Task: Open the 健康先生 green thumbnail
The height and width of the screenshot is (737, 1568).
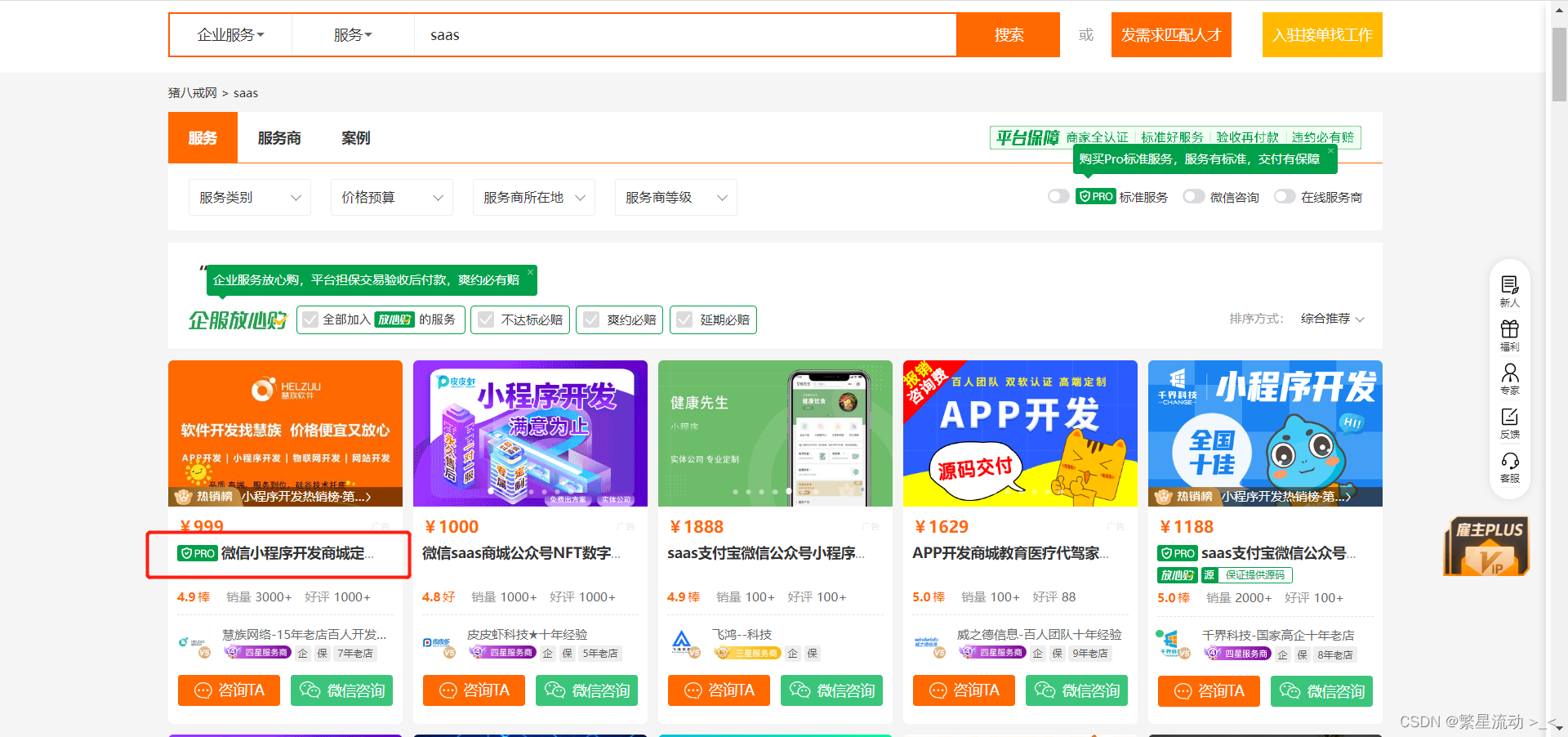Action: 775,433
